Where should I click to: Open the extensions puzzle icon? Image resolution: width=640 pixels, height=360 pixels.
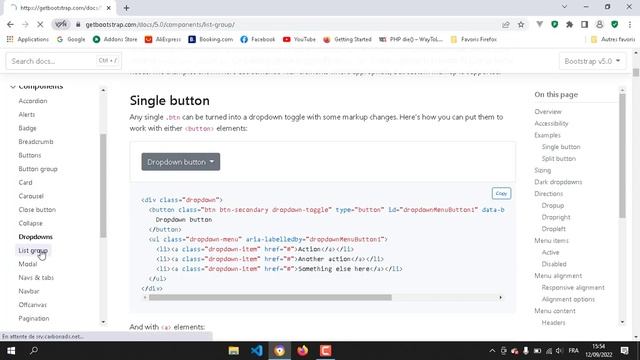point(569,24)
